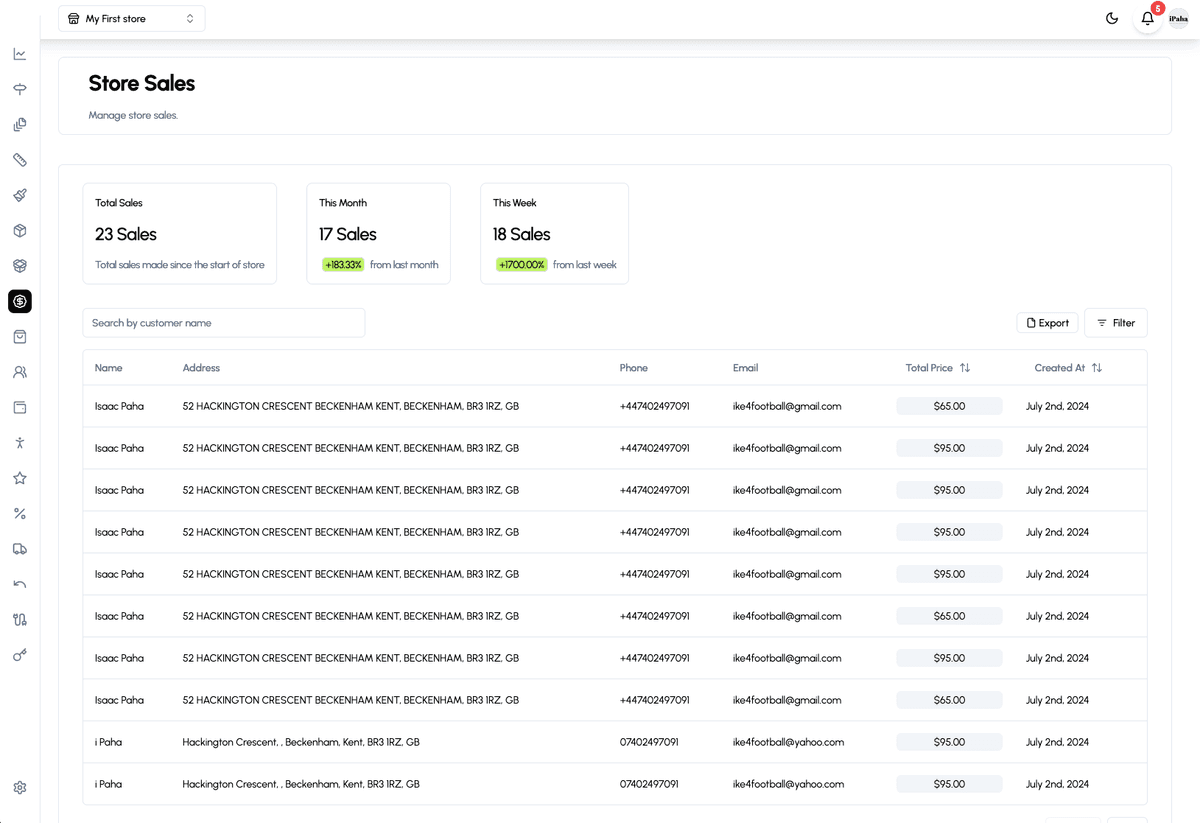This screenshot has width=1200, height=823.
Task: Select the percent discounts icon
Action: tap(20, 513)
